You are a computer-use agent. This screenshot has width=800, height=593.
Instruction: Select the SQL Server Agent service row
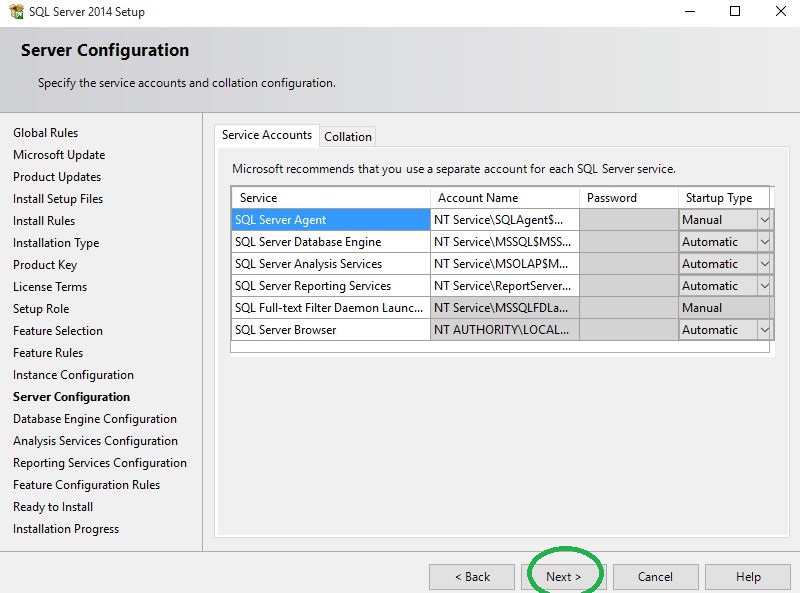(x=331, y=220)
